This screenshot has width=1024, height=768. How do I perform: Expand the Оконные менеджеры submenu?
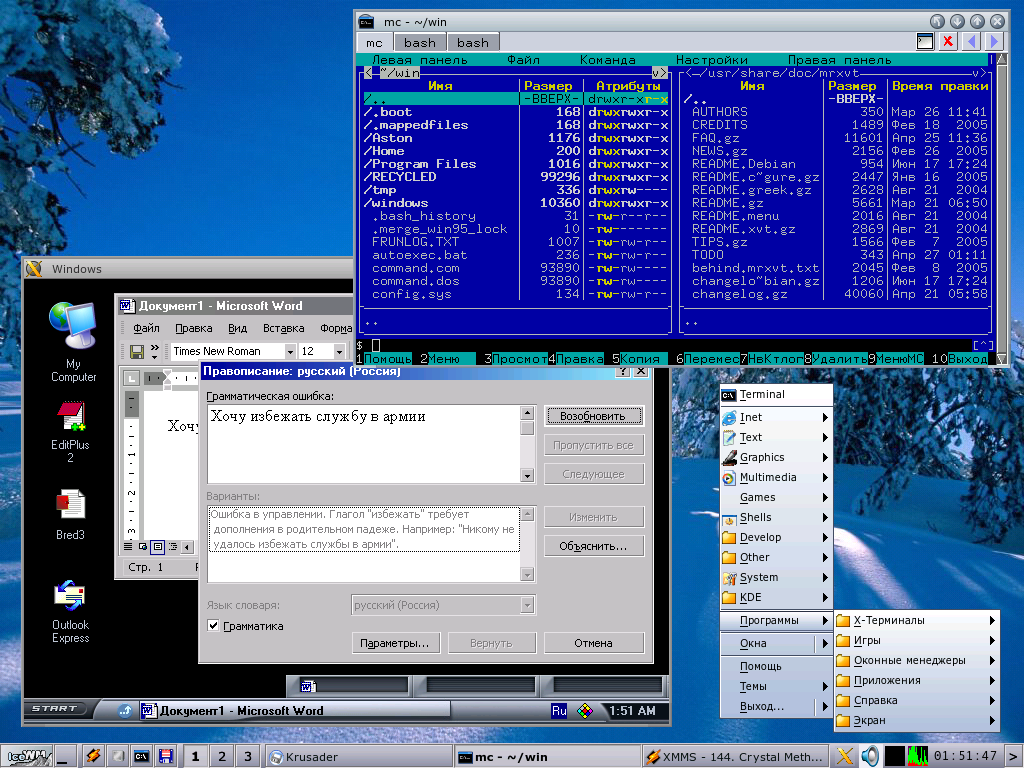point(916,660)
